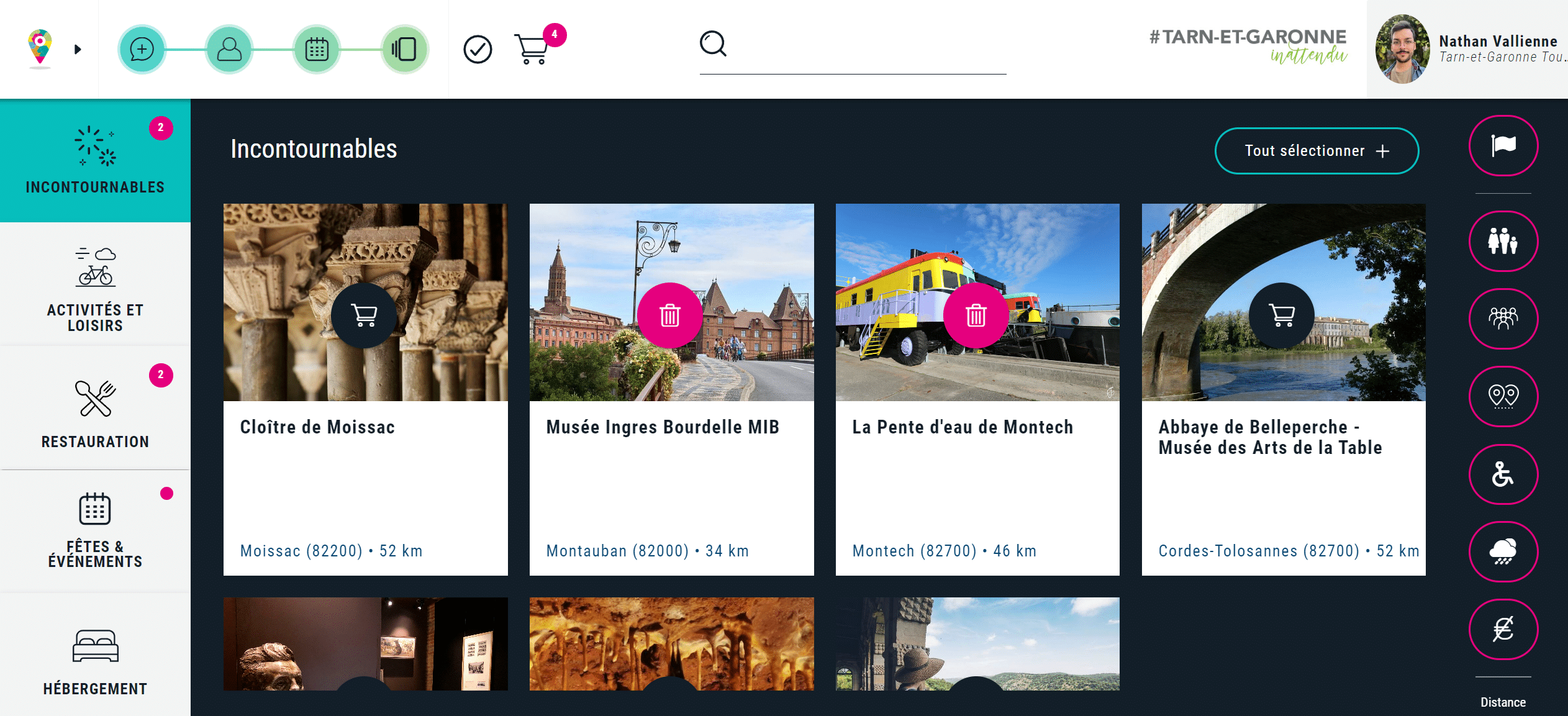
Task: Click the group filter icon
Action: coord(1503,319)
